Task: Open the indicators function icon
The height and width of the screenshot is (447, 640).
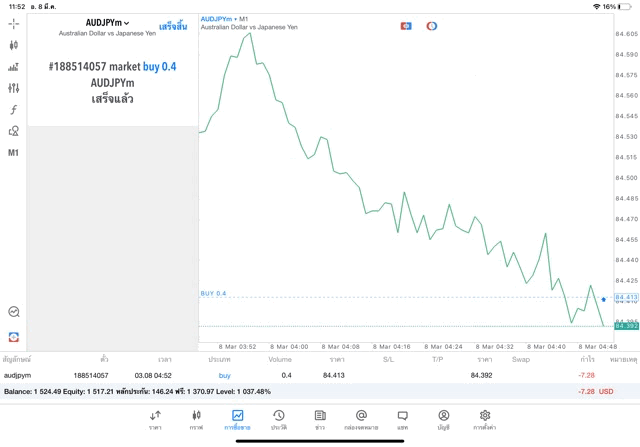Action: (13, 109)
